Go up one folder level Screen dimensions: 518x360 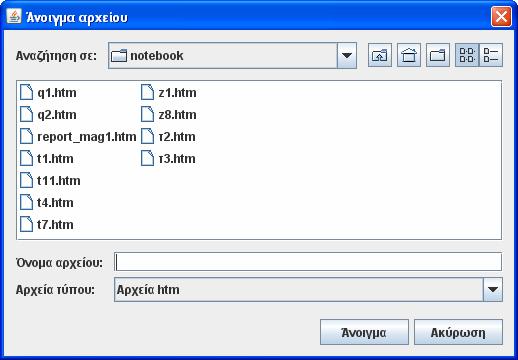380,55
